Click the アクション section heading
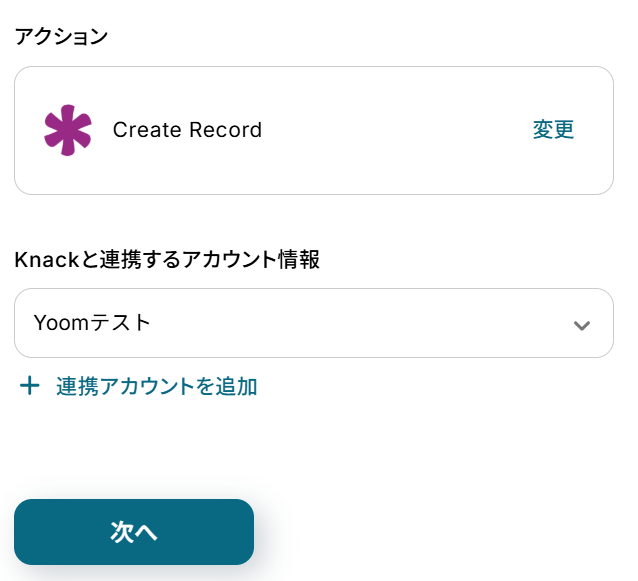 point(61,37)
